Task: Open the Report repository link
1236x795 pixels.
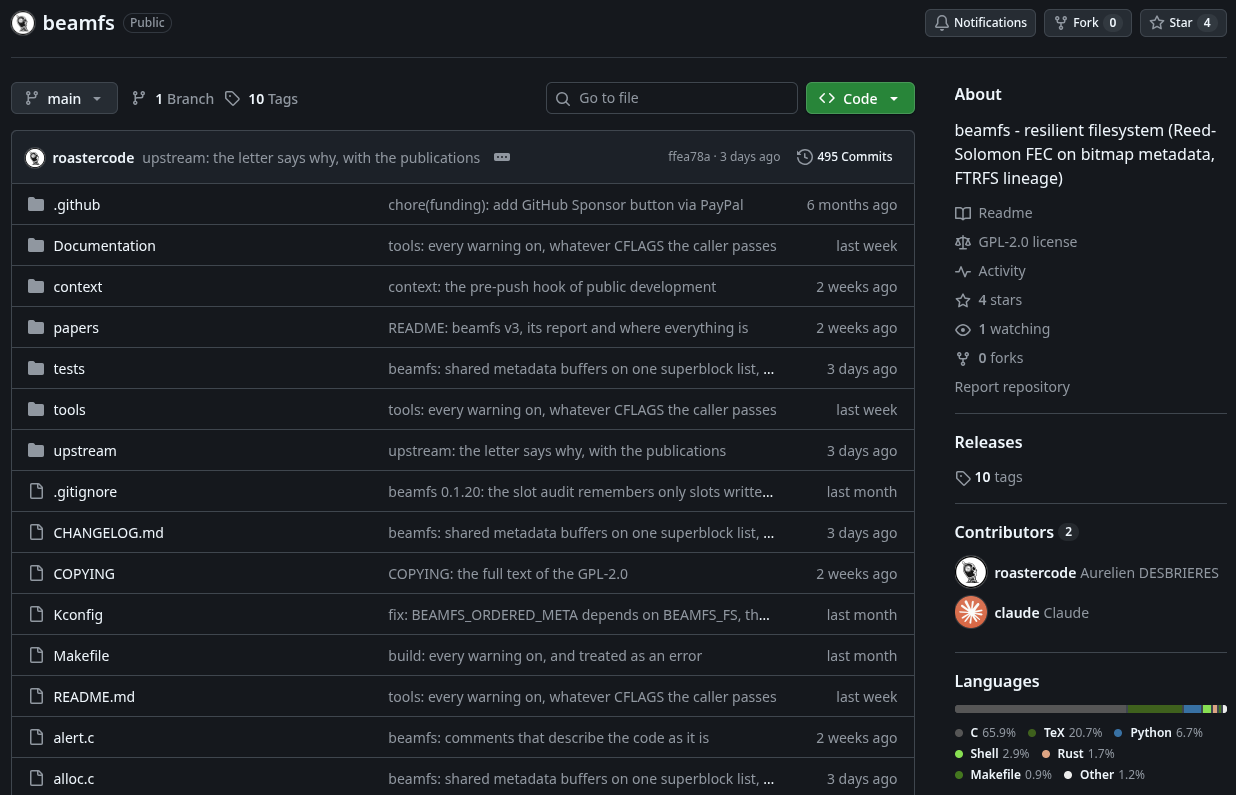Action: coord(1012,387)
